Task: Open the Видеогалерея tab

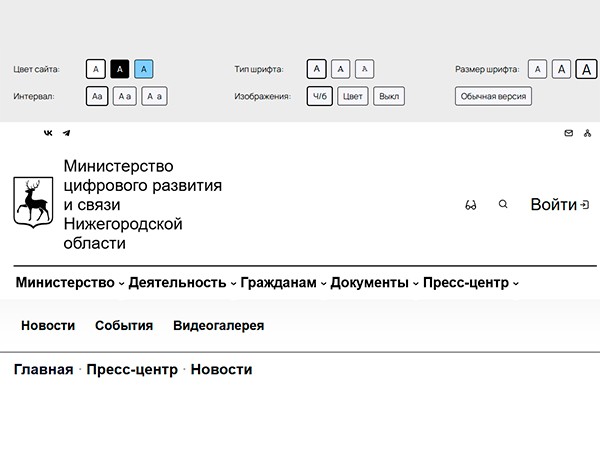Action: tap(218, 326)
